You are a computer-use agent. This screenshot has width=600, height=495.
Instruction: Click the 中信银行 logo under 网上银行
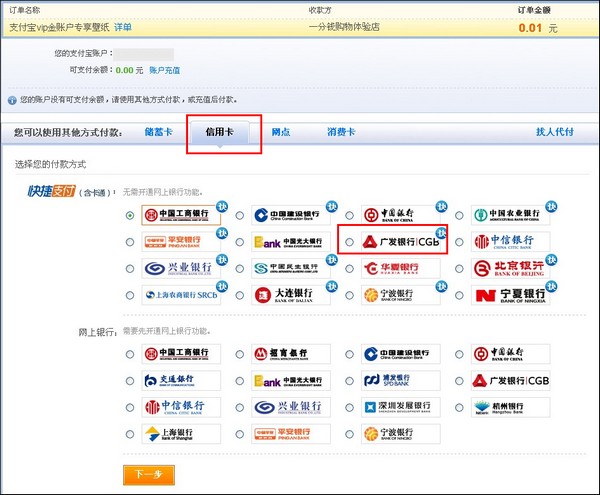(x=181, y=407)
